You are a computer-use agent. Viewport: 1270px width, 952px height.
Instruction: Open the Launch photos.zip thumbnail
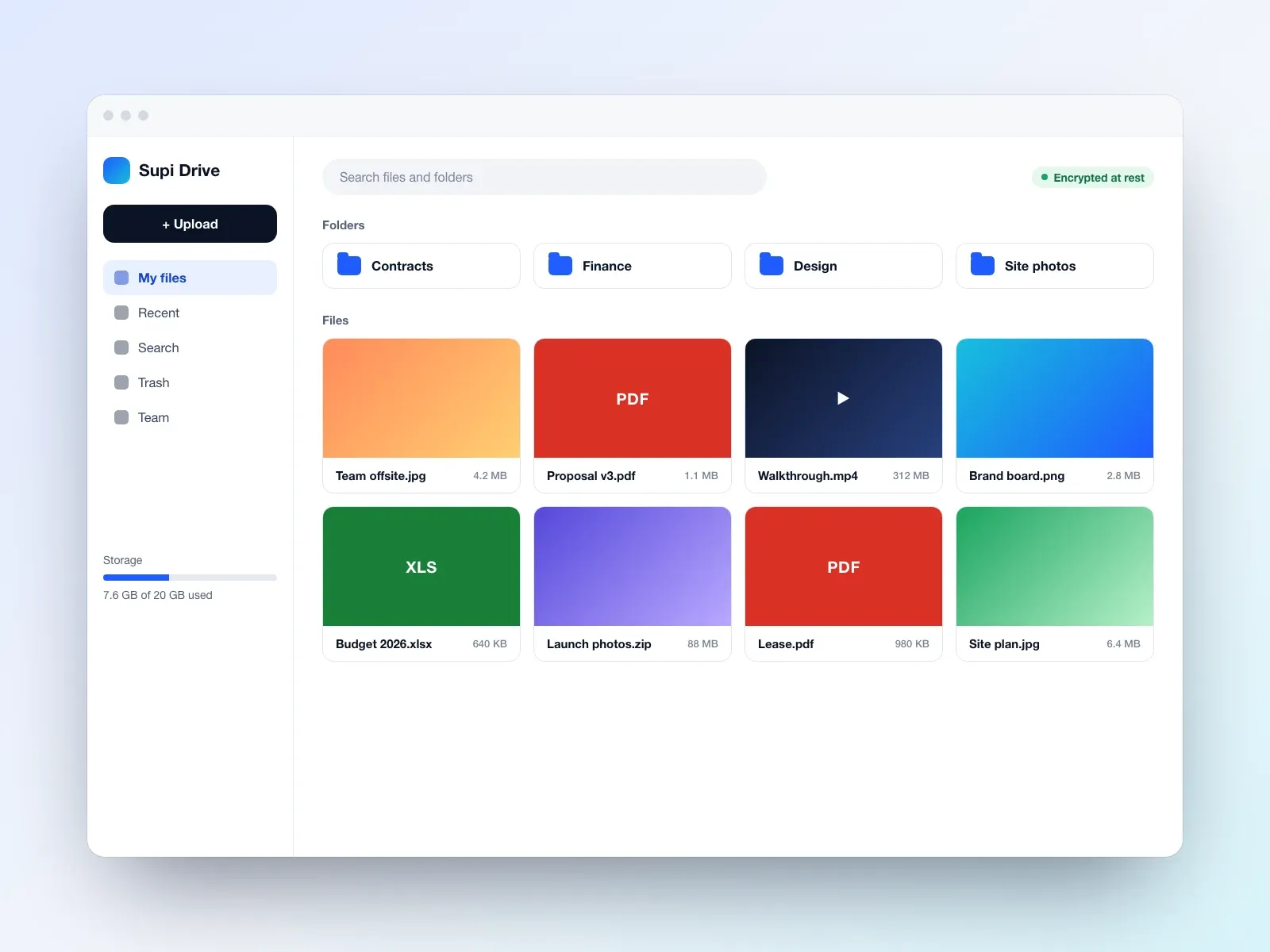[x=633, y=566]
